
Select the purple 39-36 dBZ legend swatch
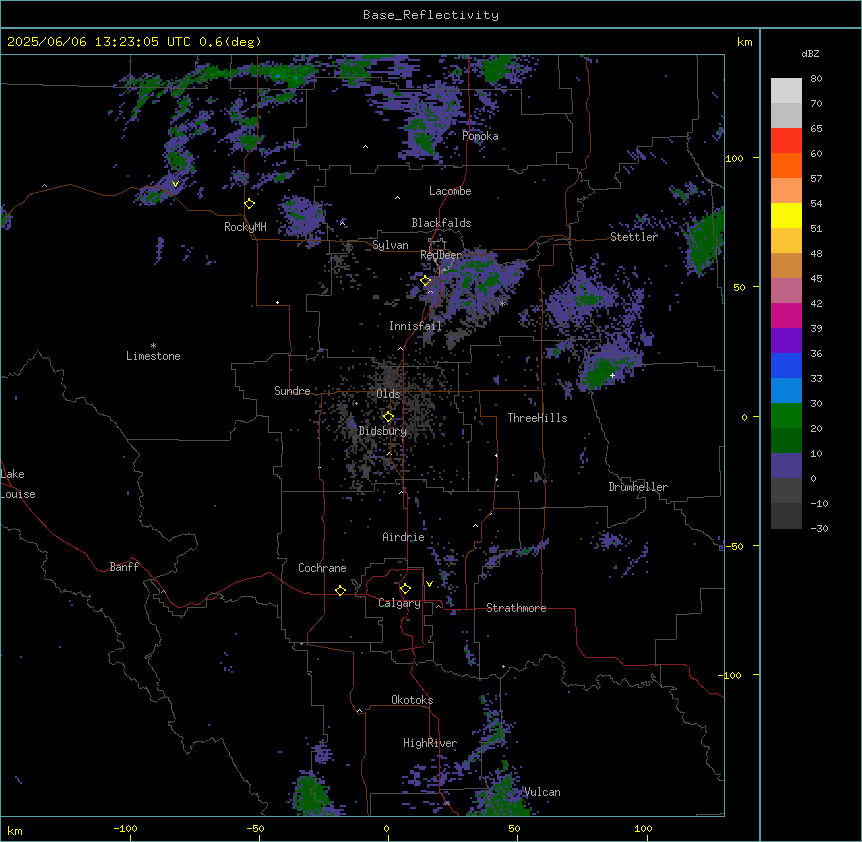(x=786, y=341)
